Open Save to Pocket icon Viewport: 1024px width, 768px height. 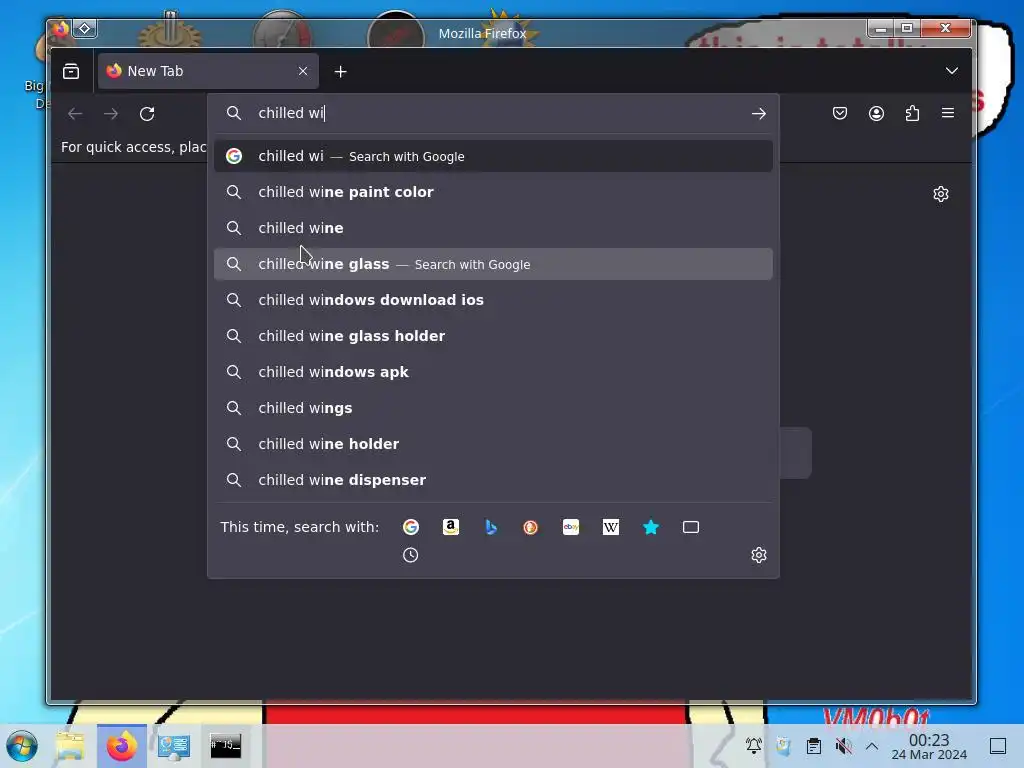click(840, 113)
